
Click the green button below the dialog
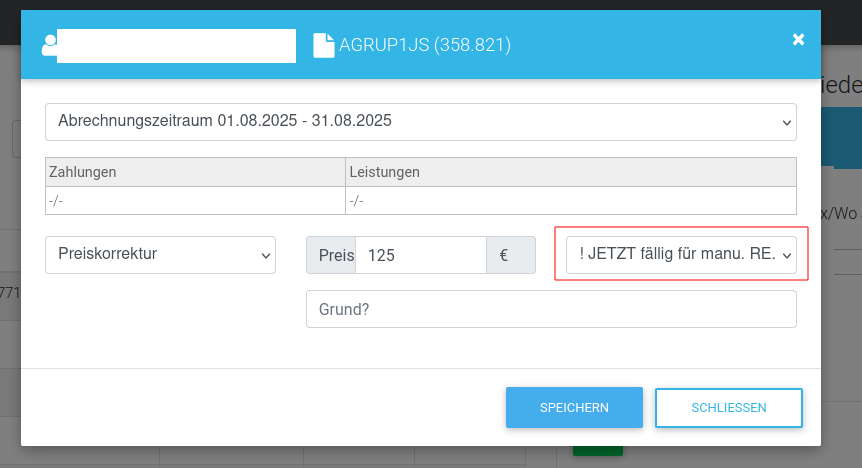point(598,451)
